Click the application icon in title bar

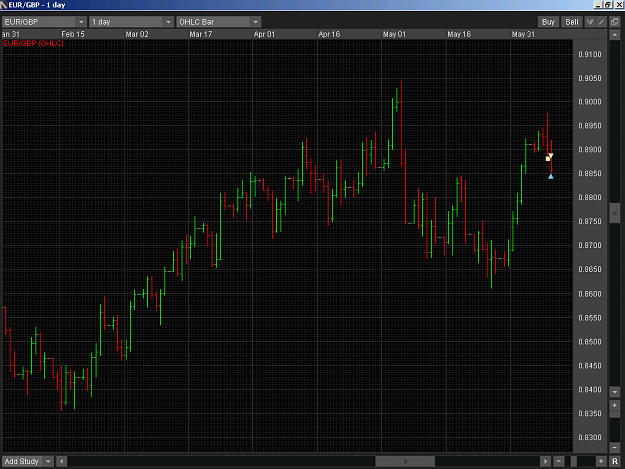(4, 5)
